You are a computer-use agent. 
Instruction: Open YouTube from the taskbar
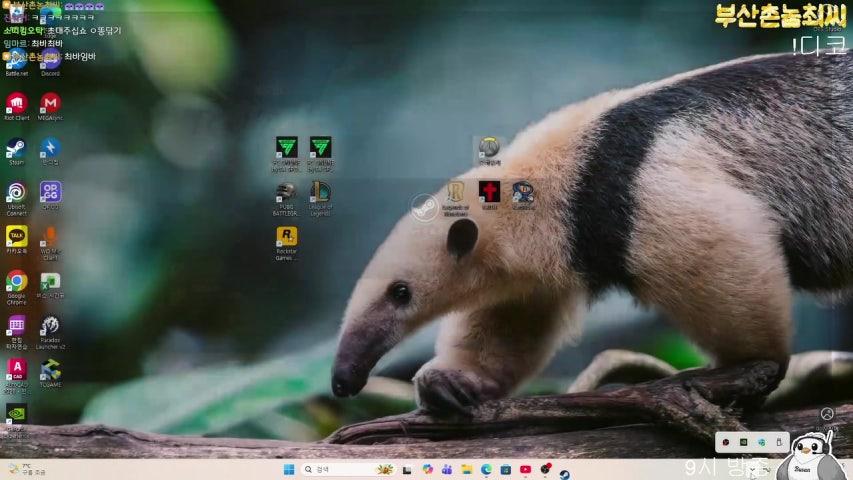[525, 469]
